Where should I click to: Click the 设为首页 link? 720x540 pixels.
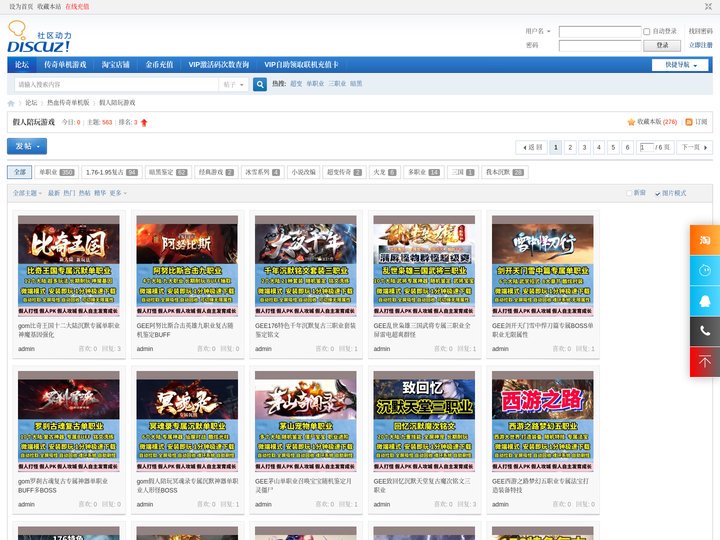click(21, 7)
